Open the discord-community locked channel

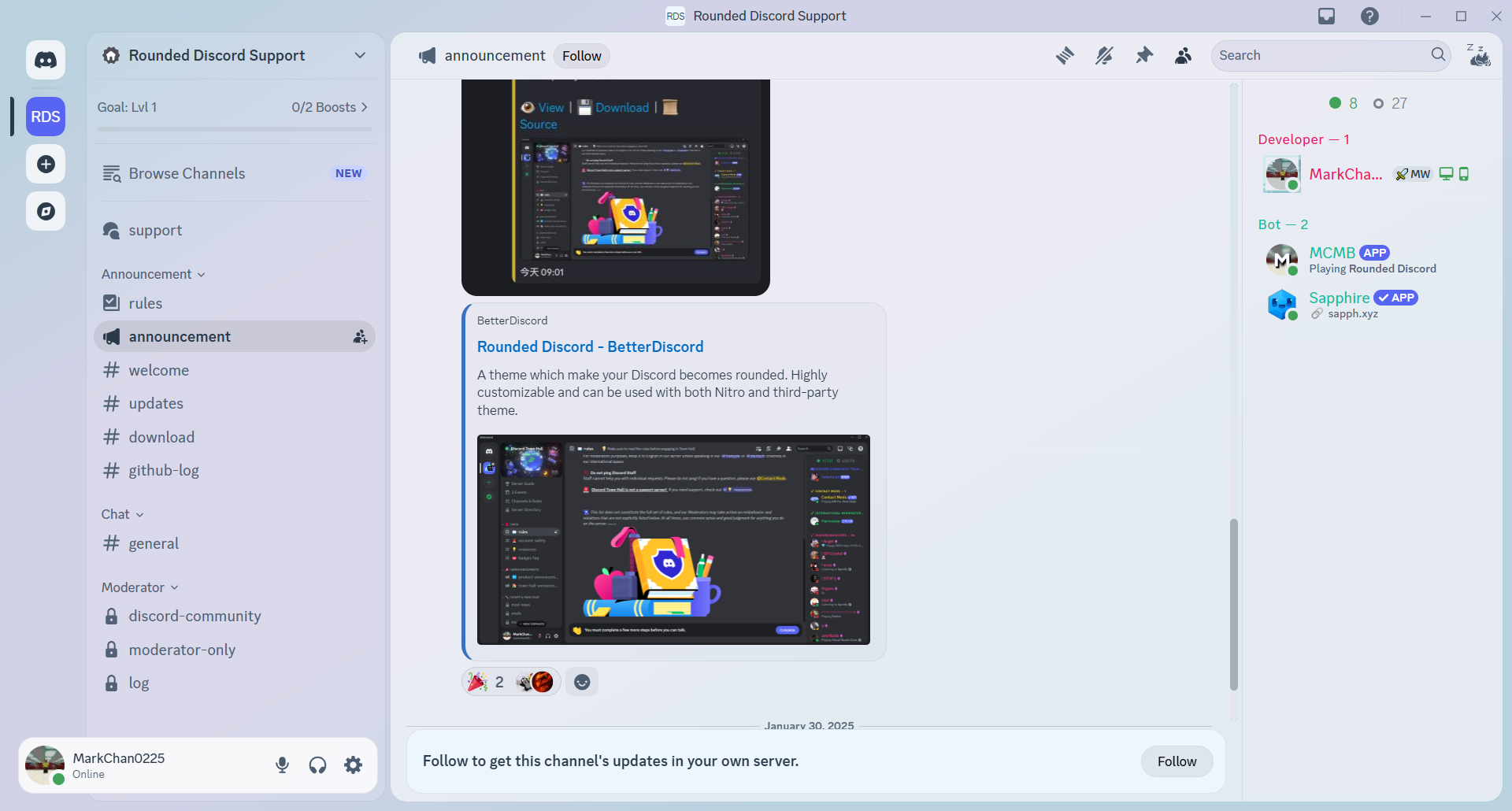(x=235, y=616)
